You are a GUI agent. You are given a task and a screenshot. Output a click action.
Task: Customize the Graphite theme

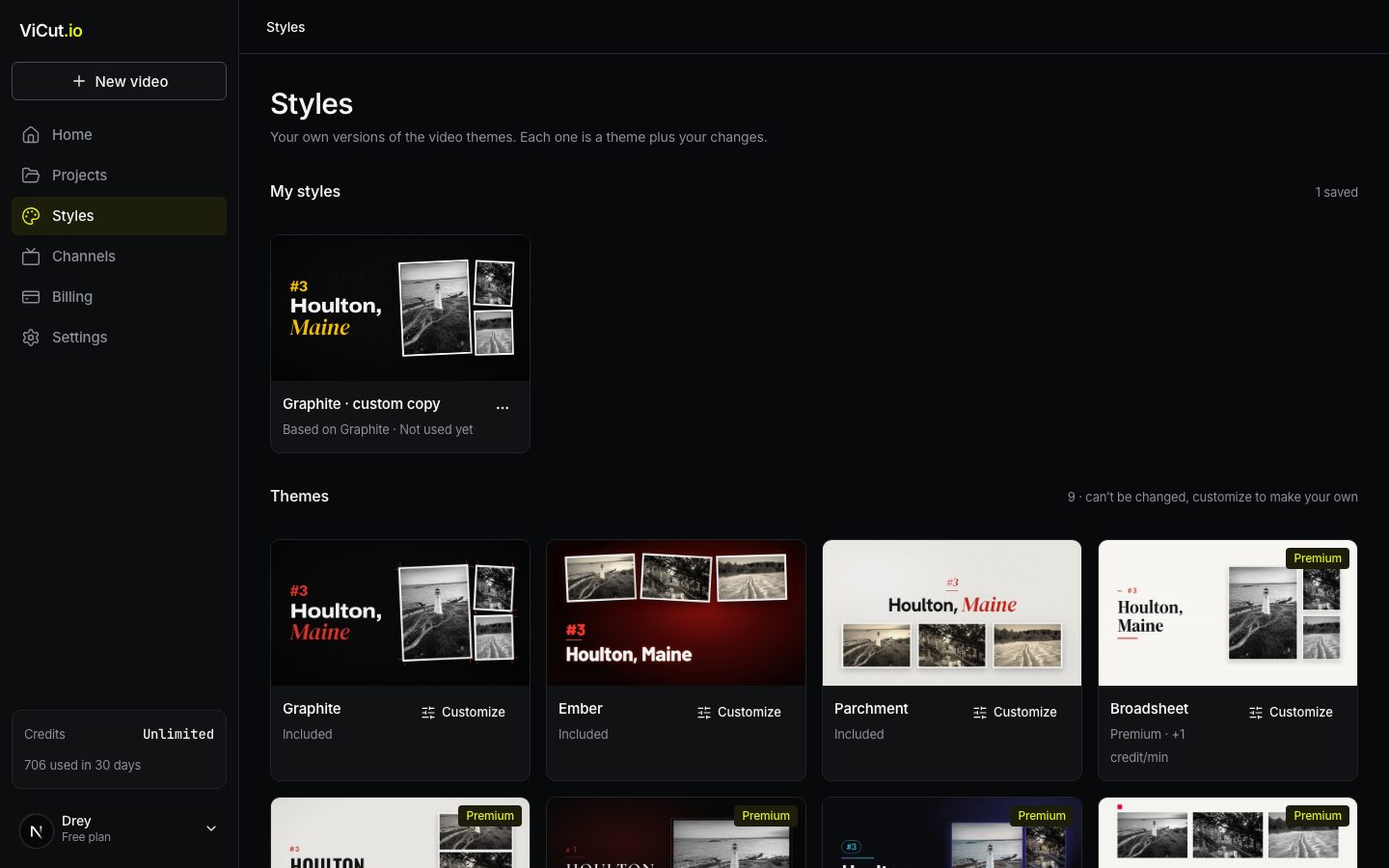pos(463,712)
